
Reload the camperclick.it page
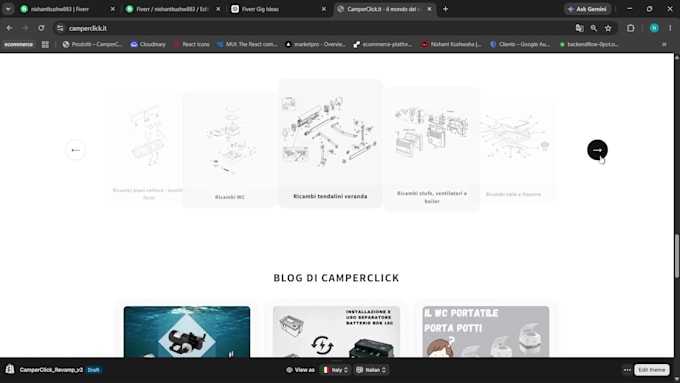pos(41,28)
